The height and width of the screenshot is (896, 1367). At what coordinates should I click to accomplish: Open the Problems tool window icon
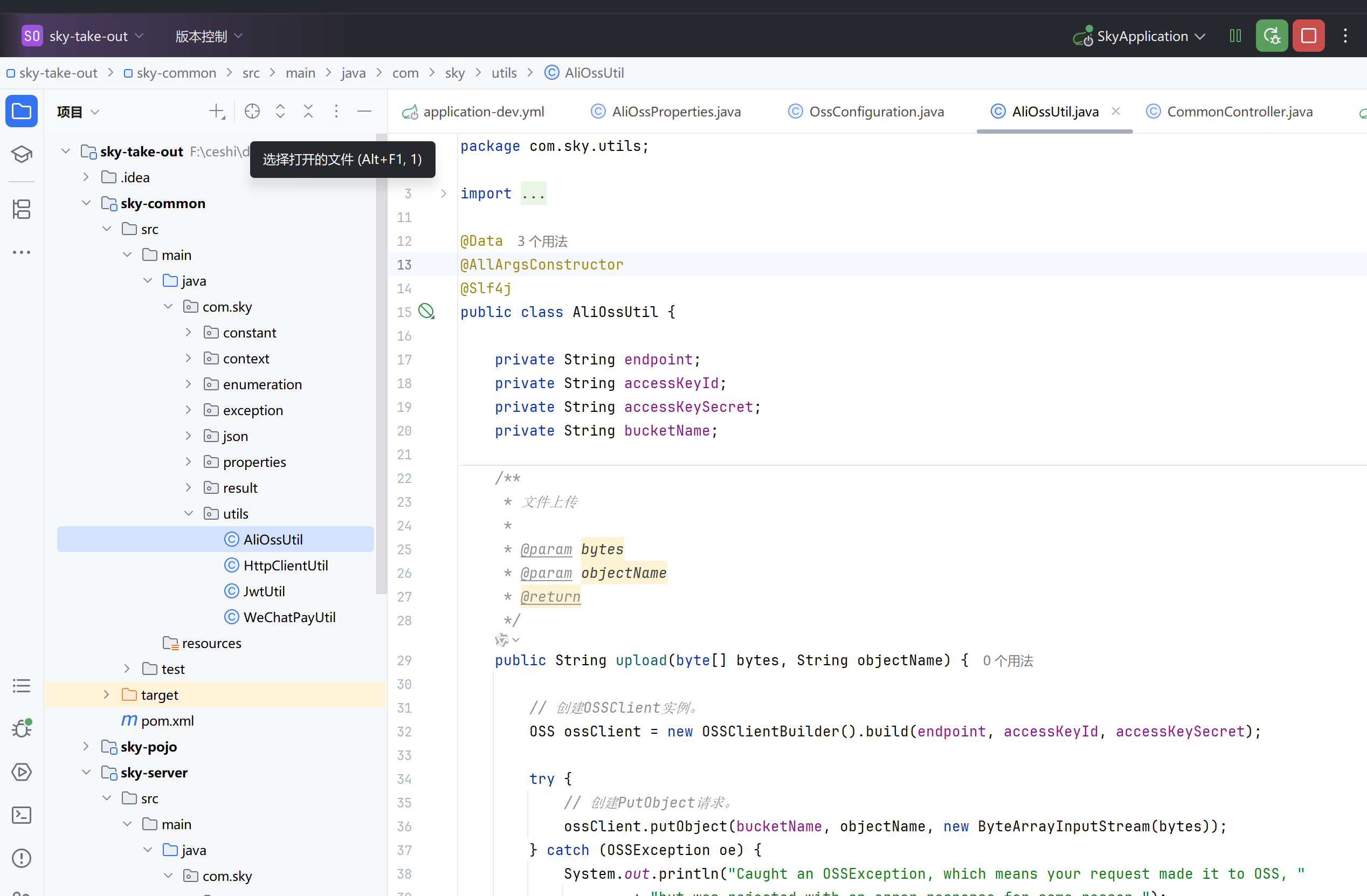21,858
